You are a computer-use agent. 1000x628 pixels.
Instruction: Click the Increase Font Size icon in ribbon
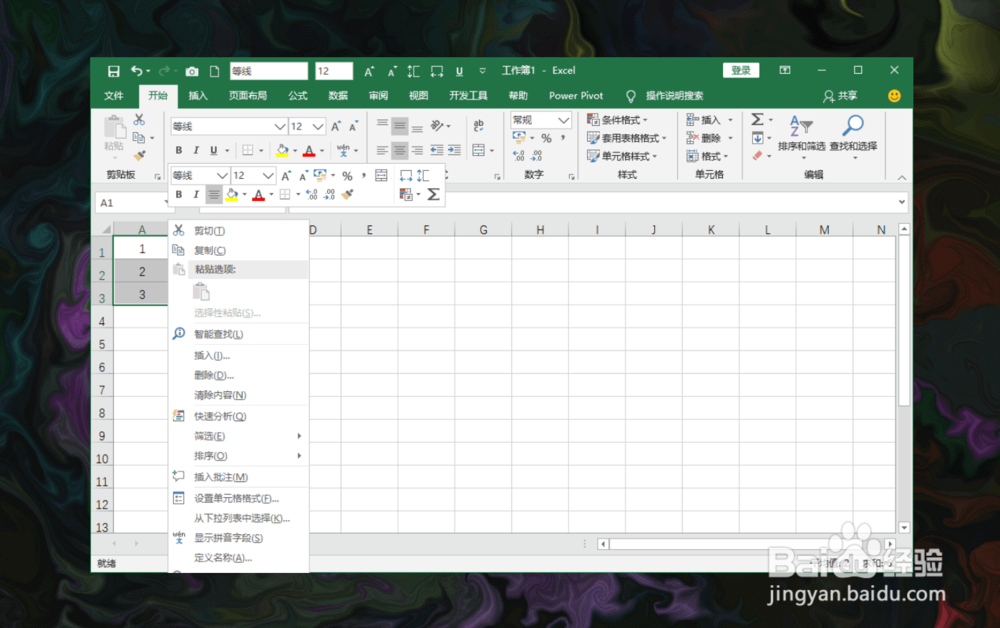336,126
